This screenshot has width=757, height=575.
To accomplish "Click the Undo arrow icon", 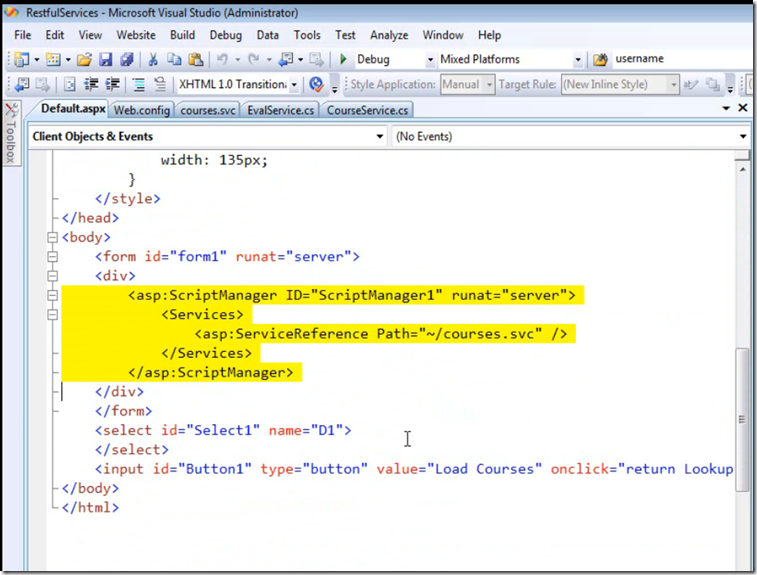I will [x=223, y=59].
